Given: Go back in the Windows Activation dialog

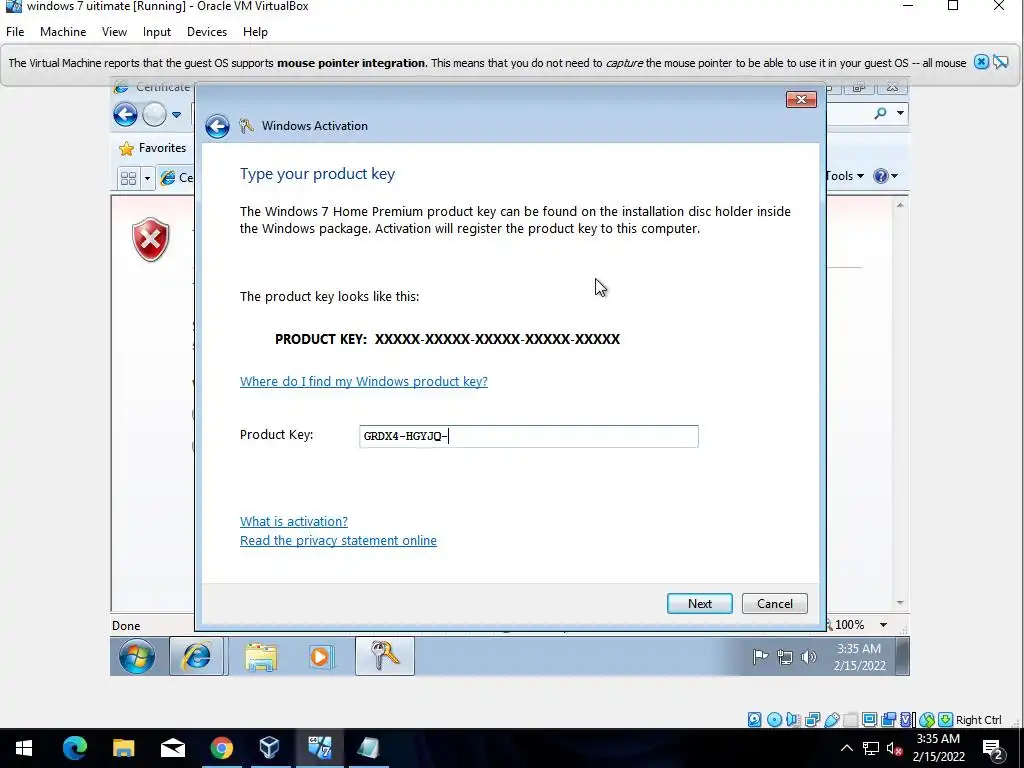Looking at the screenshot, I should tap(217, 126).
